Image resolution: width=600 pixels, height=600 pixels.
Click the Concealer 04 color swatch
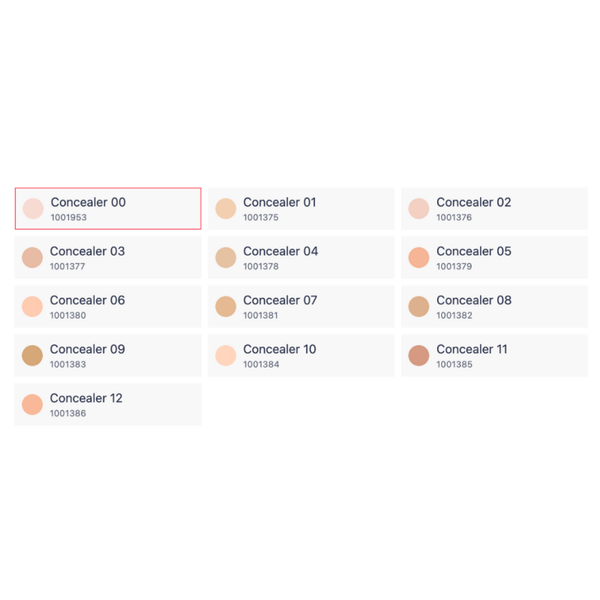[225, 257]
